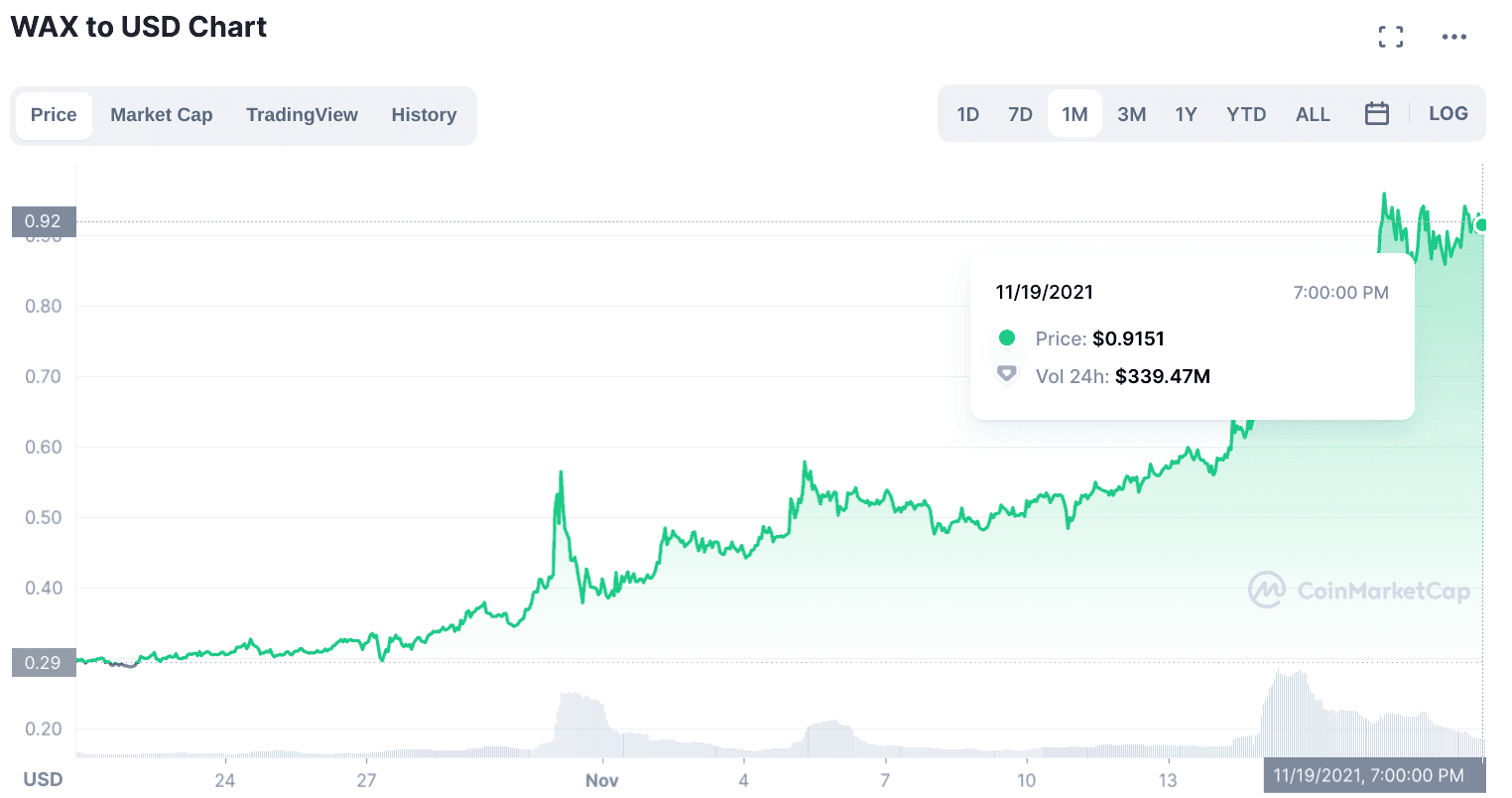This screenshot has height=798, width=1512.
Task: Select the 3M time range
Action: pos(1132,115)
